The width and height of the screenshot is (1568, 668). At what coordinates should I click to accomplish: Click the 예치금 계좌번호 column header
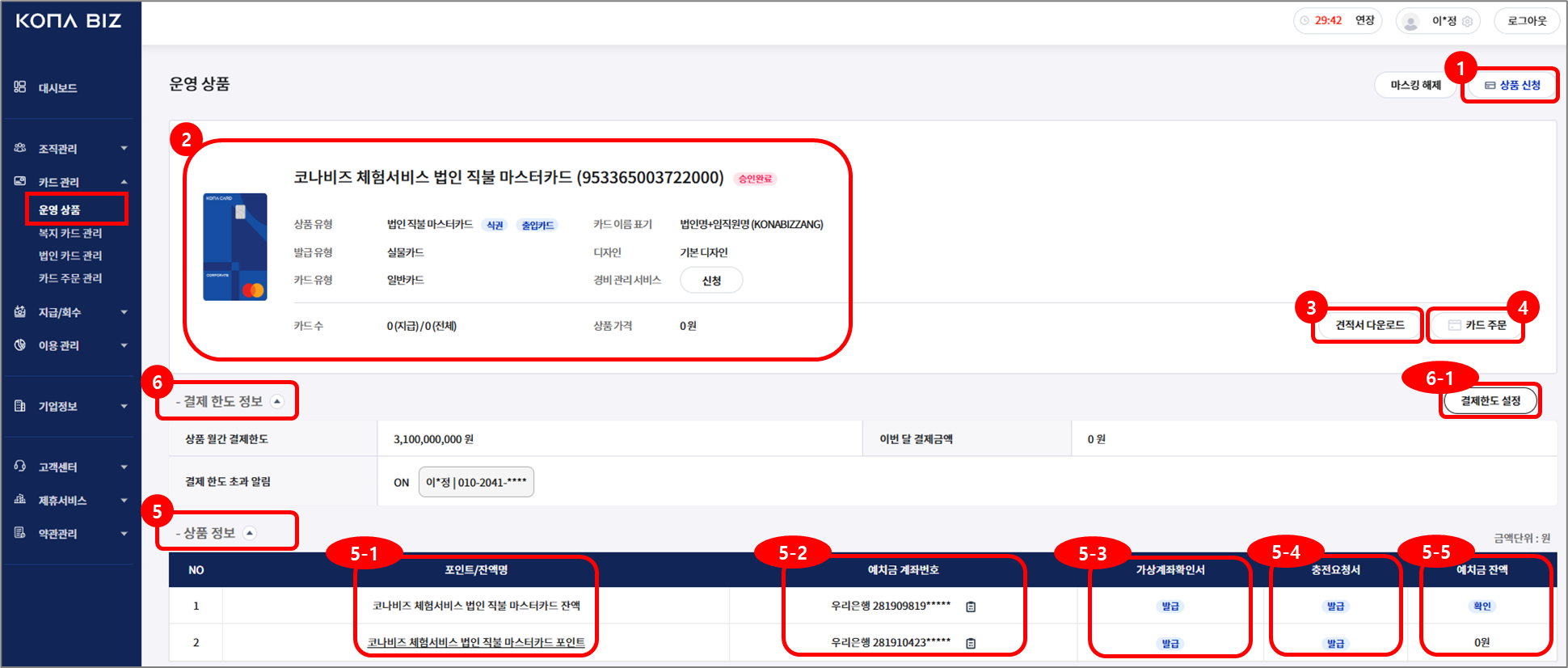click(x=904, y=570)
